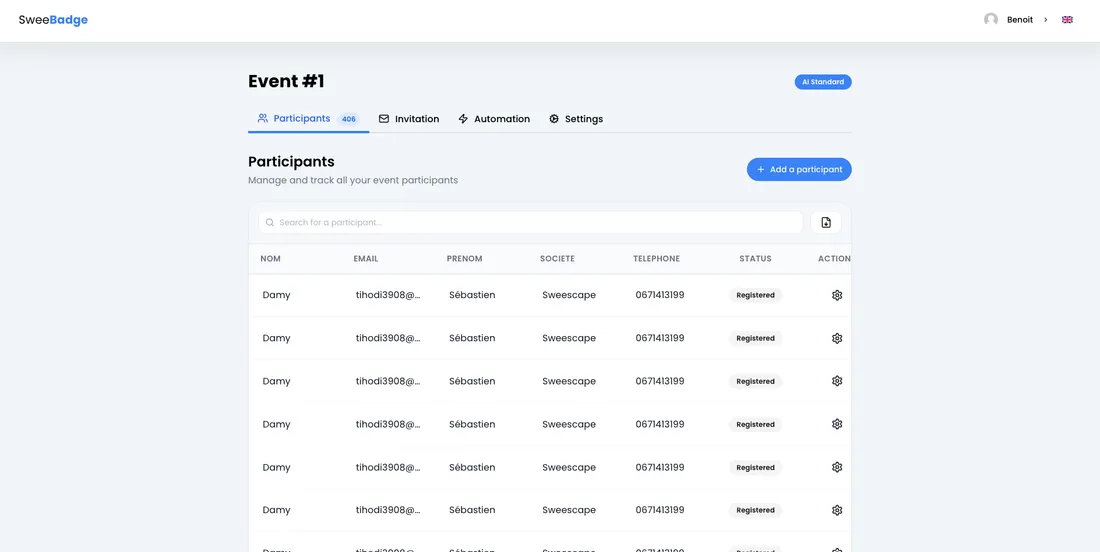Image resolution: width=1100 pixels, height=552 pixels.
Task: Click the first row's Sébastien cell
Action: tap(472, 295)
